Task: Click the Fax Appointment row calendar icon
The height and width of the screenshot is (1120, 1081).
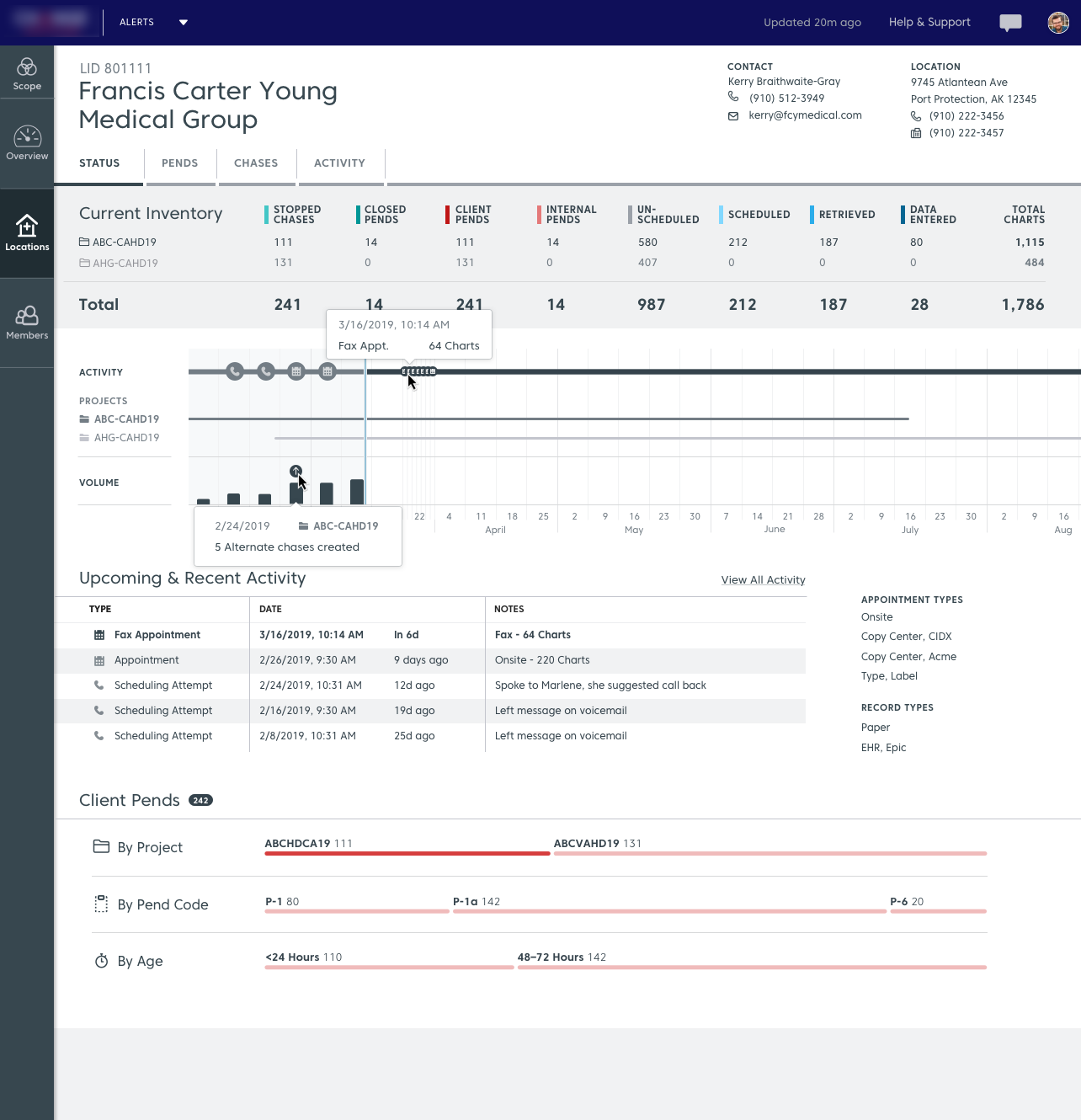Action: (99, 635)
